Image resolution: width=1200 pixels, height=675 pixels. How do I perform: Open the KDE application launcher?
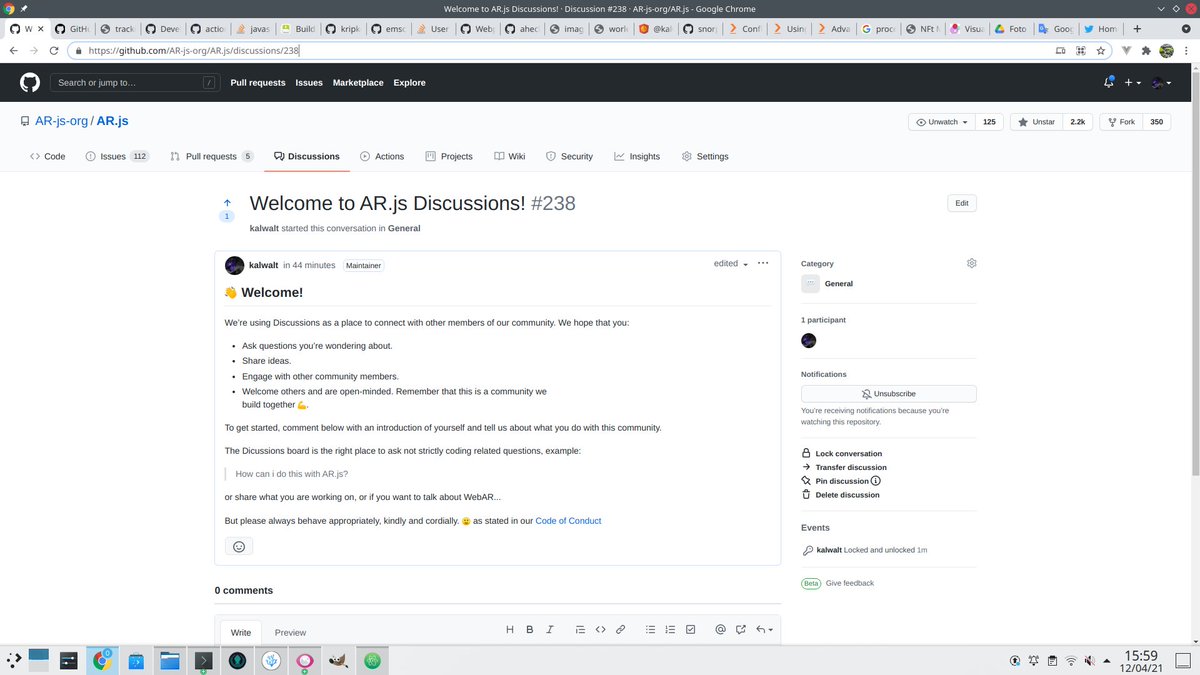(13, 660)
